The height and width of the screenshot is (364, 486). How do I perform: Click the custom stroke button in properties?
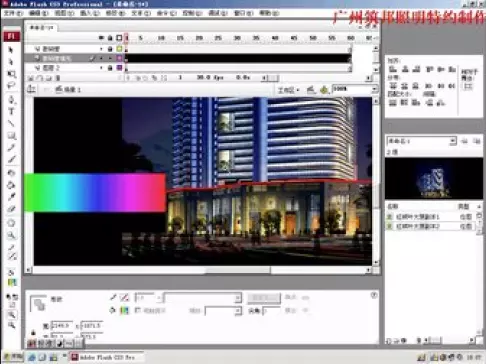click(264, 298)
